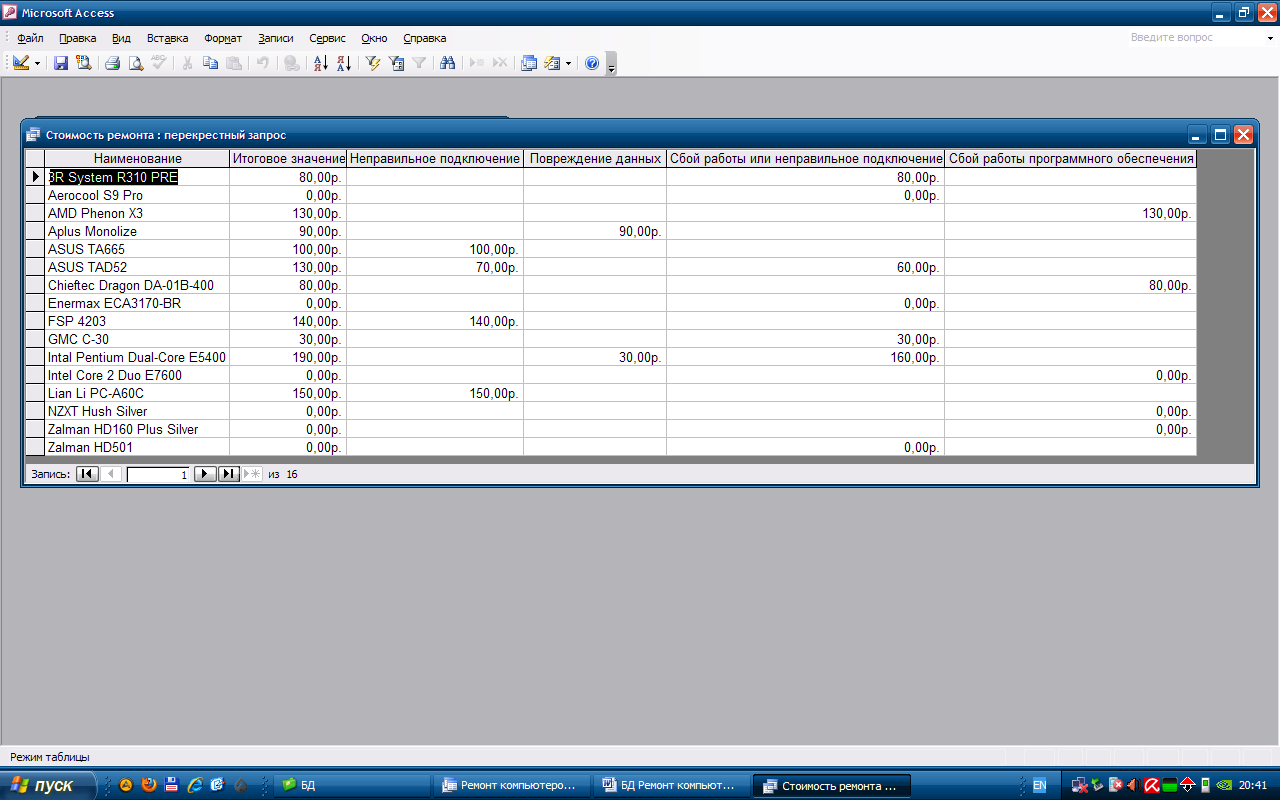The height and width of the screenshot is (800, 1280).
Task: Click the 'Intal Pentium Dual-Core E5400' cell
Action: pyautogui.click(x=138, y=357)
